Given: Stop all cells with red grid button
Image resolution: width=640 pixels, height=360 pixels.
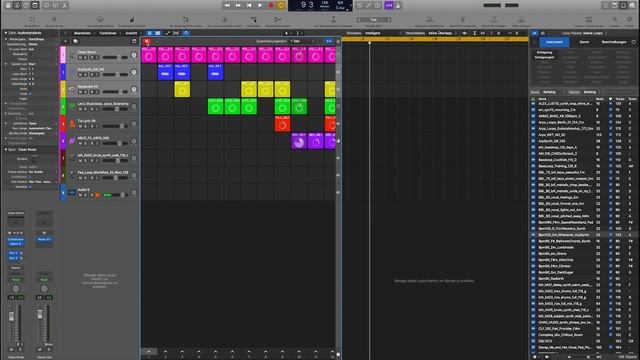Looking at the screenshot, I should tap(147, 41).
